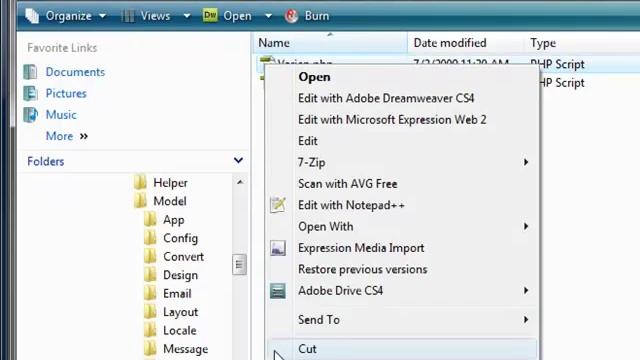The image size is (640, 360).
Task: Open the Documents favorite link
Action: (x=75, y=72)
